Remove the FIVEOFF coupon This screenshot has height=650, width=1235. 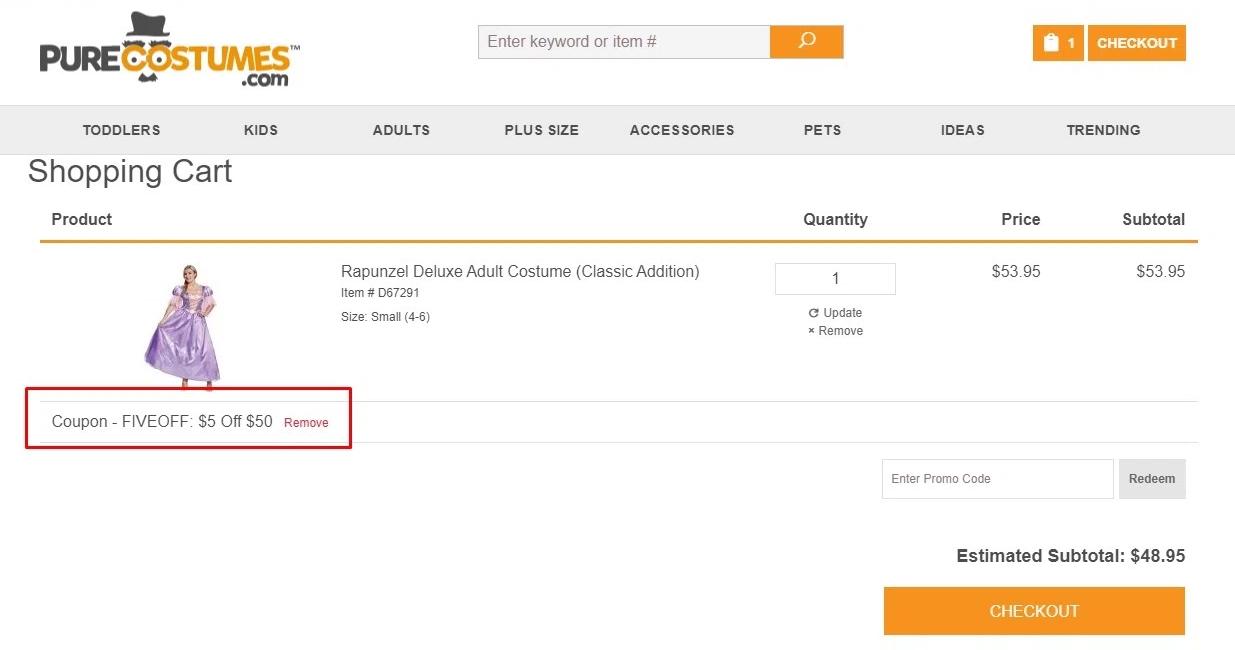306,423
